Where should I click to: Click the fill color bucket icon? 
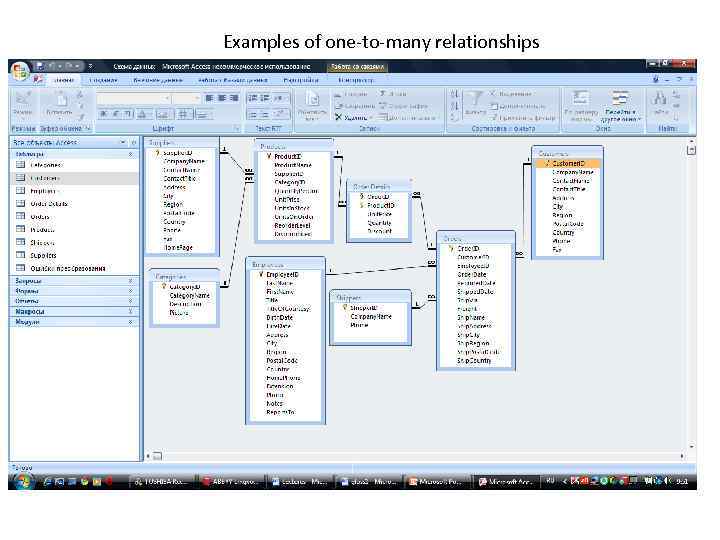(163, 114)
